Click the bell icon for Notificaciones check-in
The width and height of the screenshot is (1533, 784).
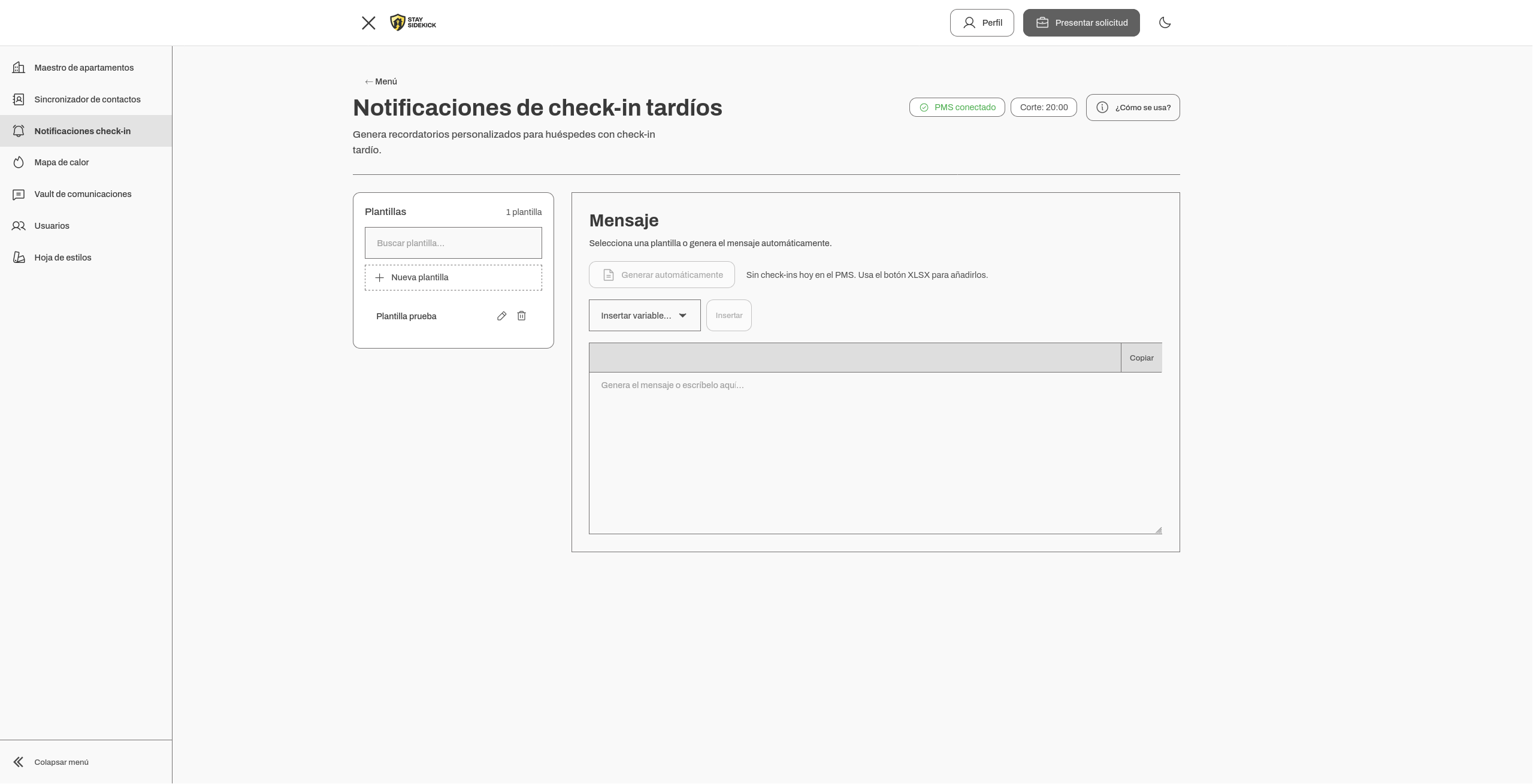[x=19, y=131]
